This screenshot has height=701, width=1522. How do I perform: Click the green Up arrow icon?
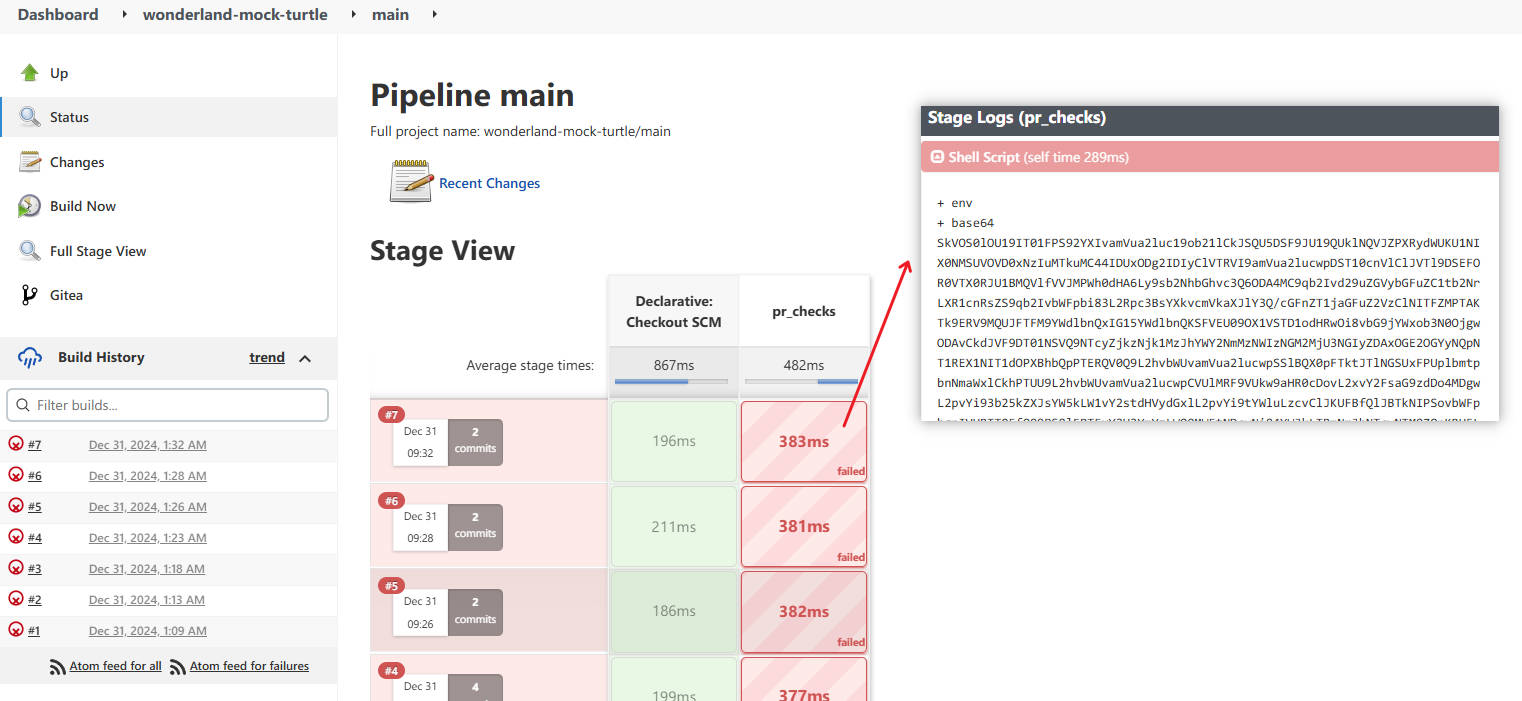point(30,72)
